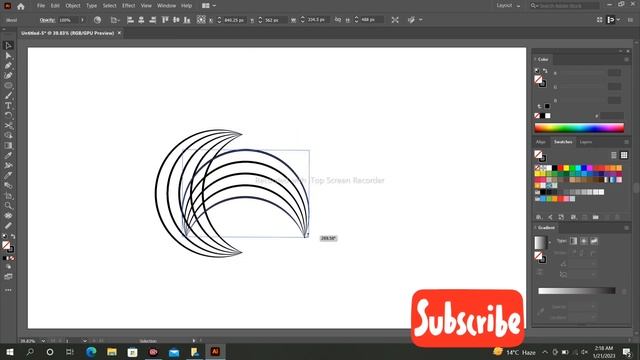Switch Swatches panel to list view
The width and height of the screenshot is (640, 360).
coord(614,155)
